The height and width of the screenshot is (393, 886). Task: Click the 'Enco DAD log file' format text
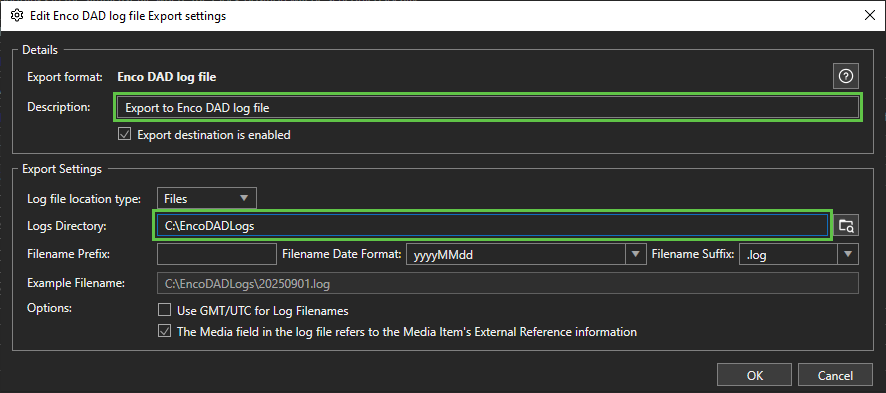click(167, 76)
